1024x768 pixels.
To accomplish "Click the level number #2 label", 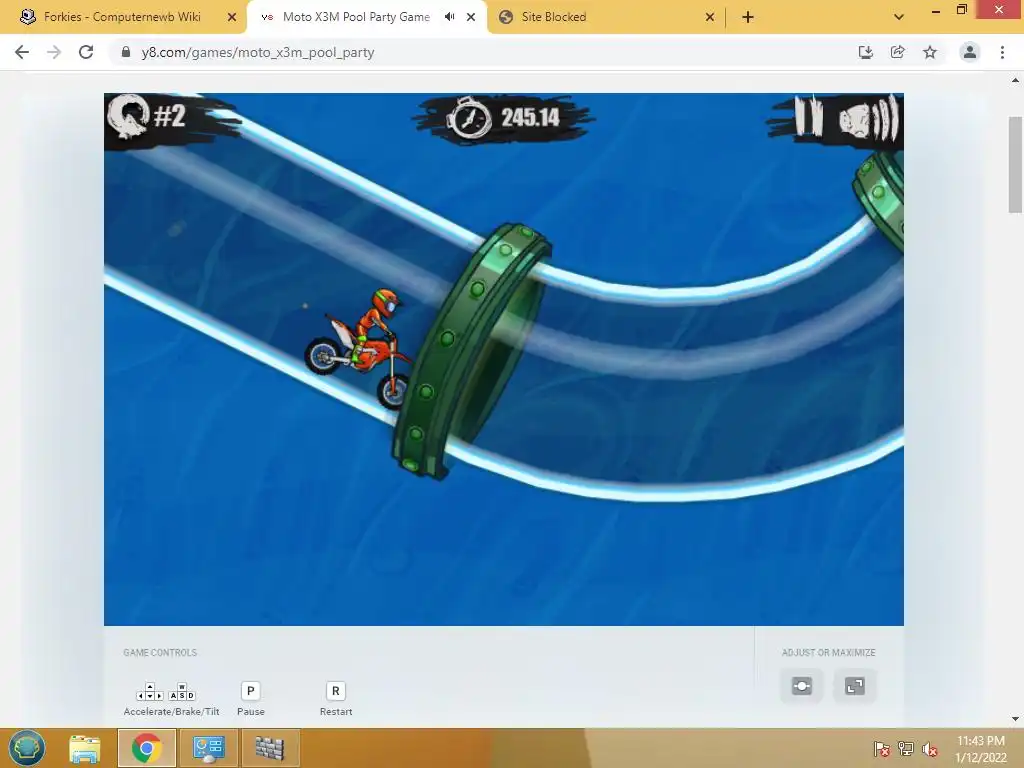I will [x=169, y=117].
